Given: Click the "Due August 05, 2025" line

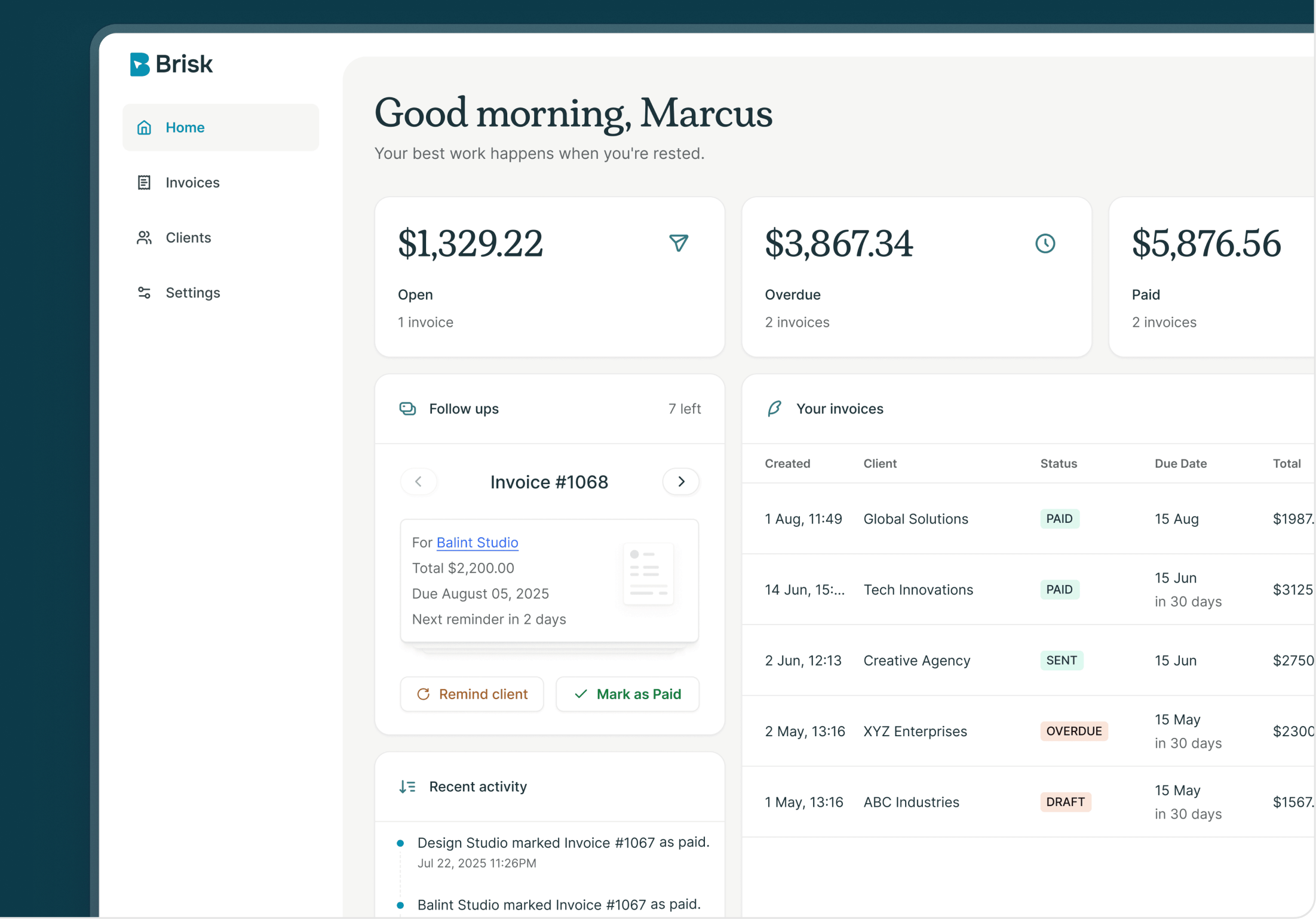Looking at the screenshot, I should coord(480,594).
